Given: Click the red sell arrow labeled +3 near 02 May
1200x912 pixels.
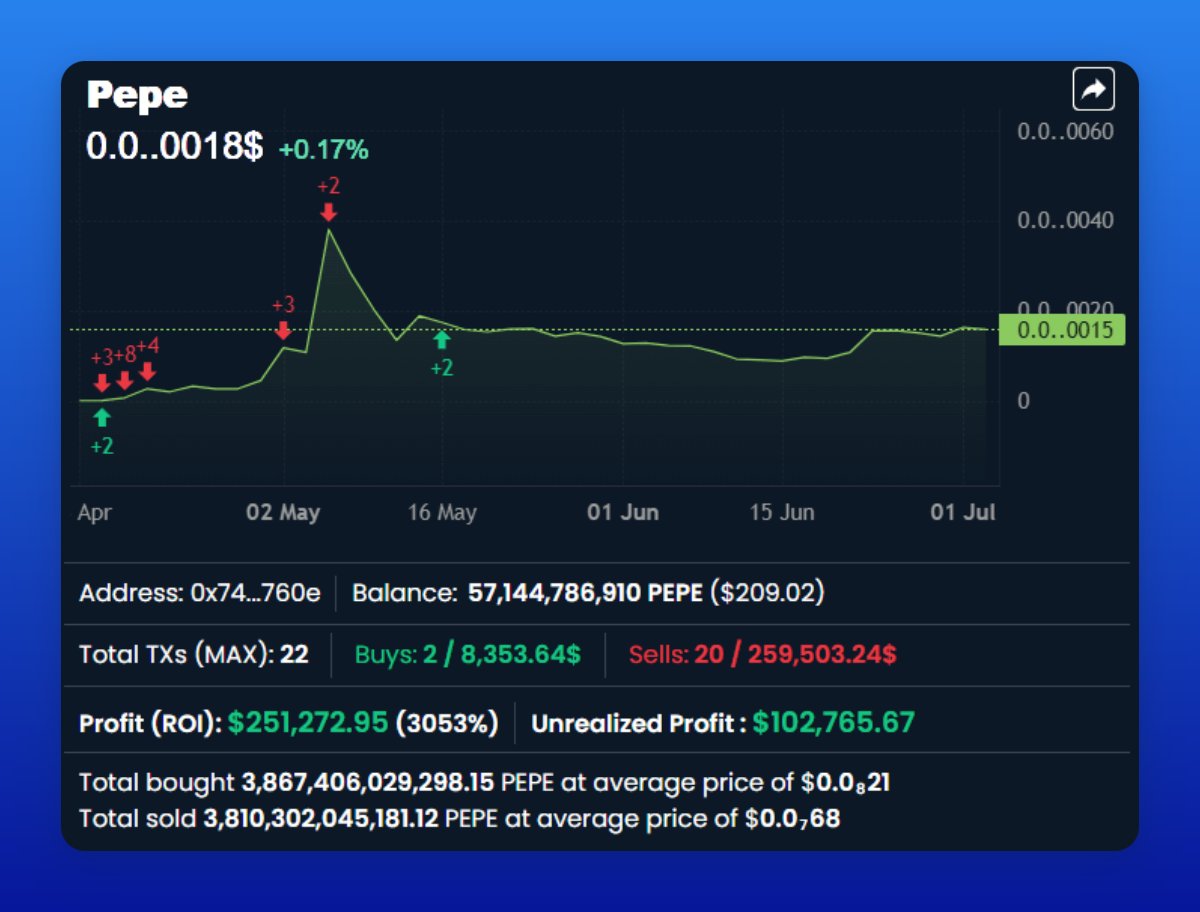Looking at the screenshot, I should click(283, 330).
